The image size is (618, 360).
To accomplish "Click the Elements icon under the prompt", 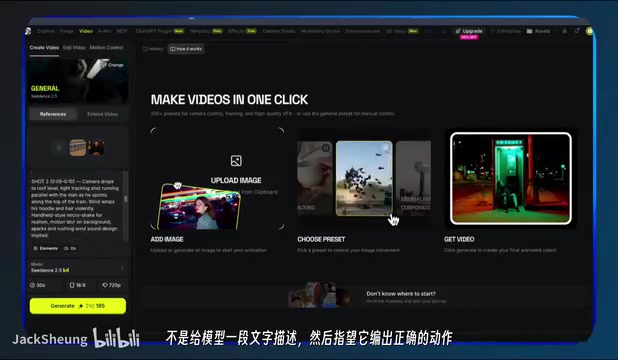I will (x=35, y=248).
